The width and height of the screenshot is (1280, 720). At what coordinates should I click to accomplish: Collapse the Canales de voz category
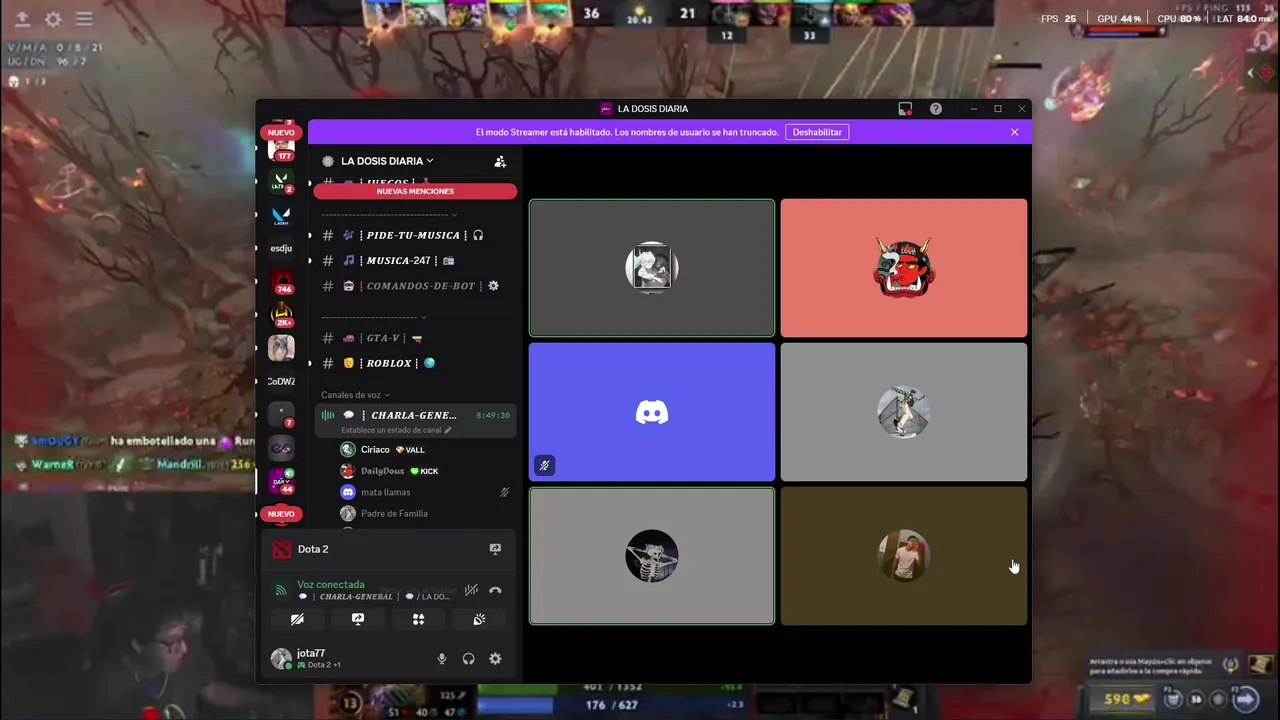(355, 395)
